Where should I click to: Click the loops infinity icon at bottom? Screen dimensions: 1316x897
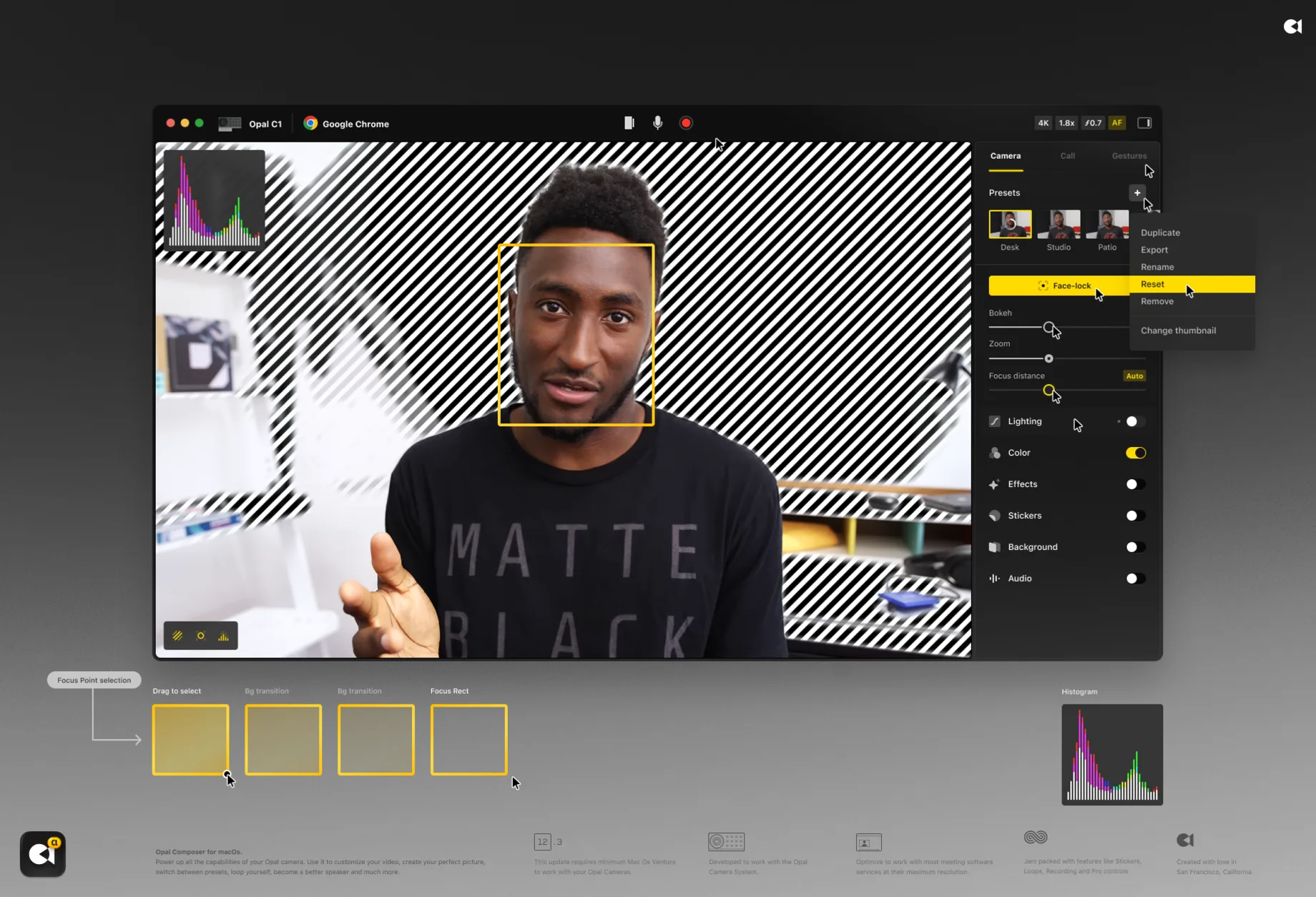(x=1036, y=837)
